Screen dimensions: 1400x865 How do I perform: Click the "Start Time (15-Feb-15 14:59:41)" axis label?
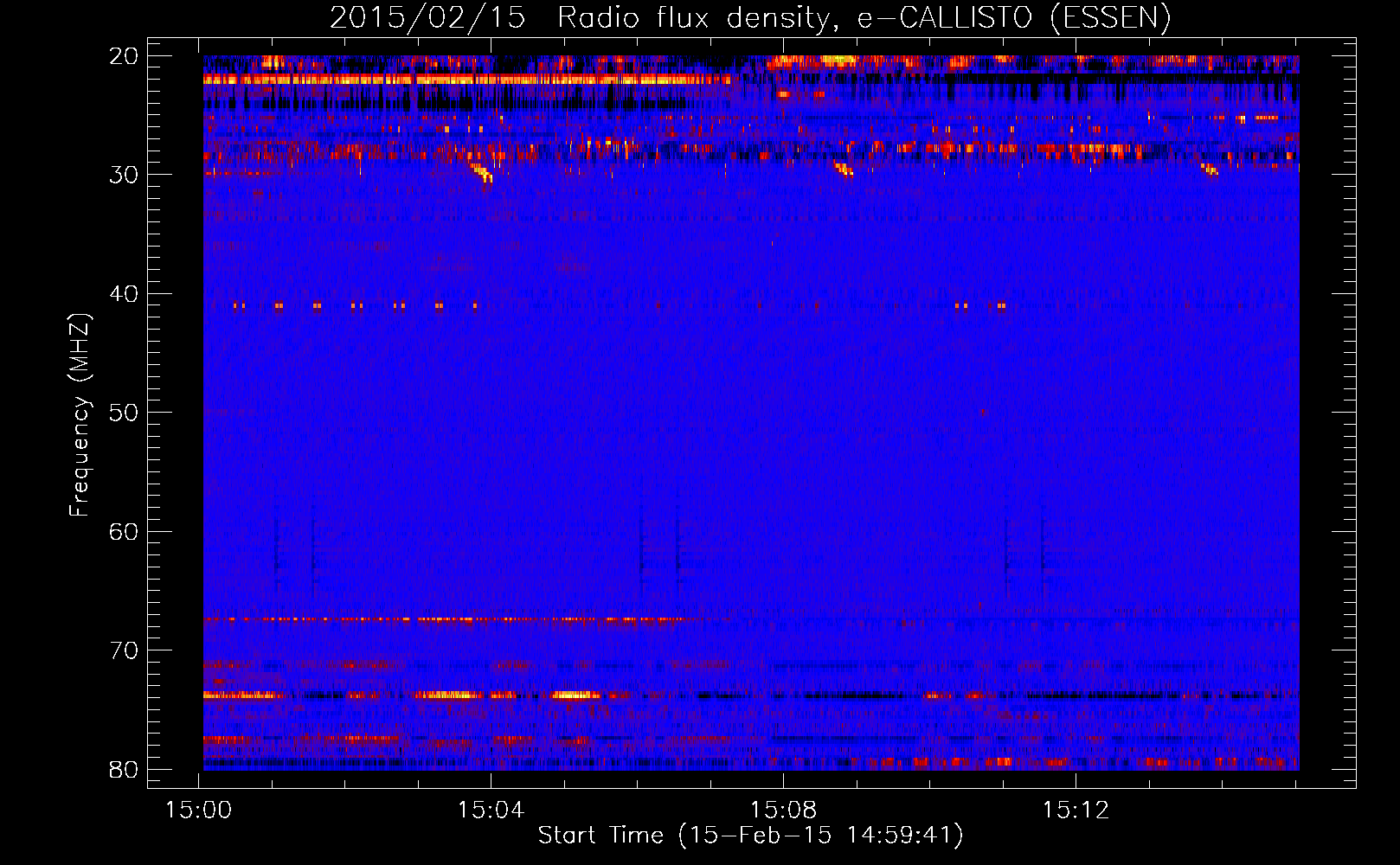tap(750, 836)
